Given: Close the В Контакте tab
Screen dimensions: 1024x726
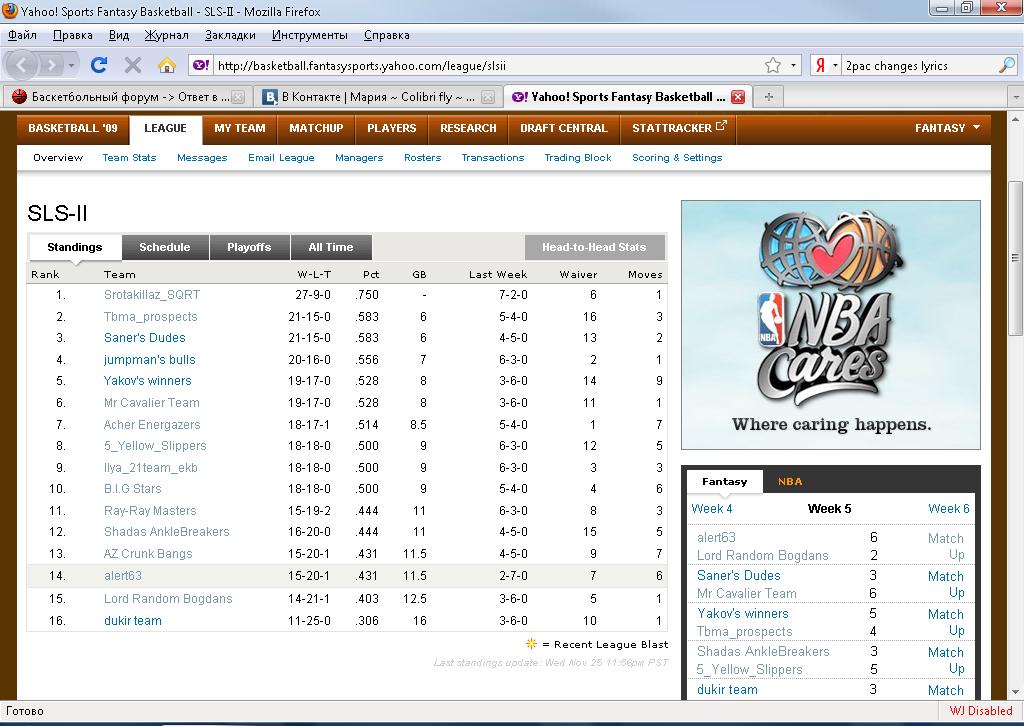Looking at the screenshot, I should point(488,97).
